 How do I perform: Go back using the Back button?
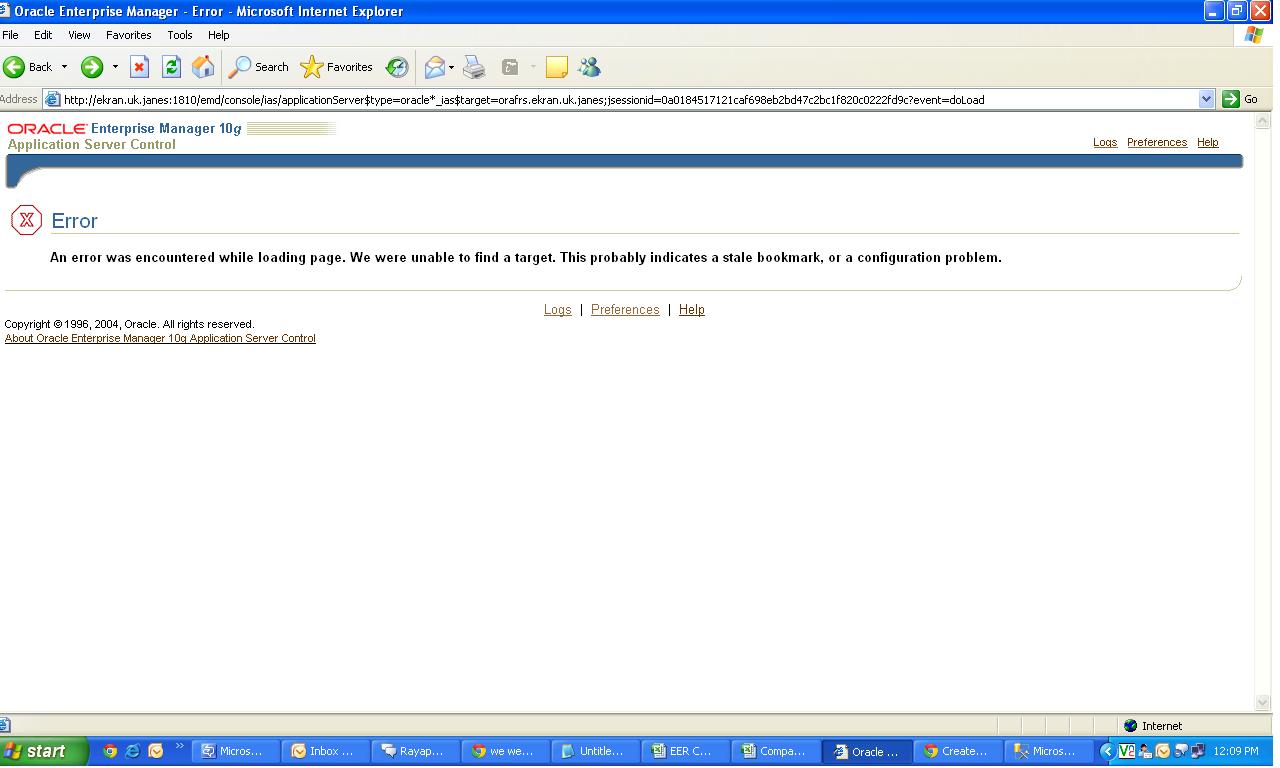pyautogui.click(x=28, y=67)
